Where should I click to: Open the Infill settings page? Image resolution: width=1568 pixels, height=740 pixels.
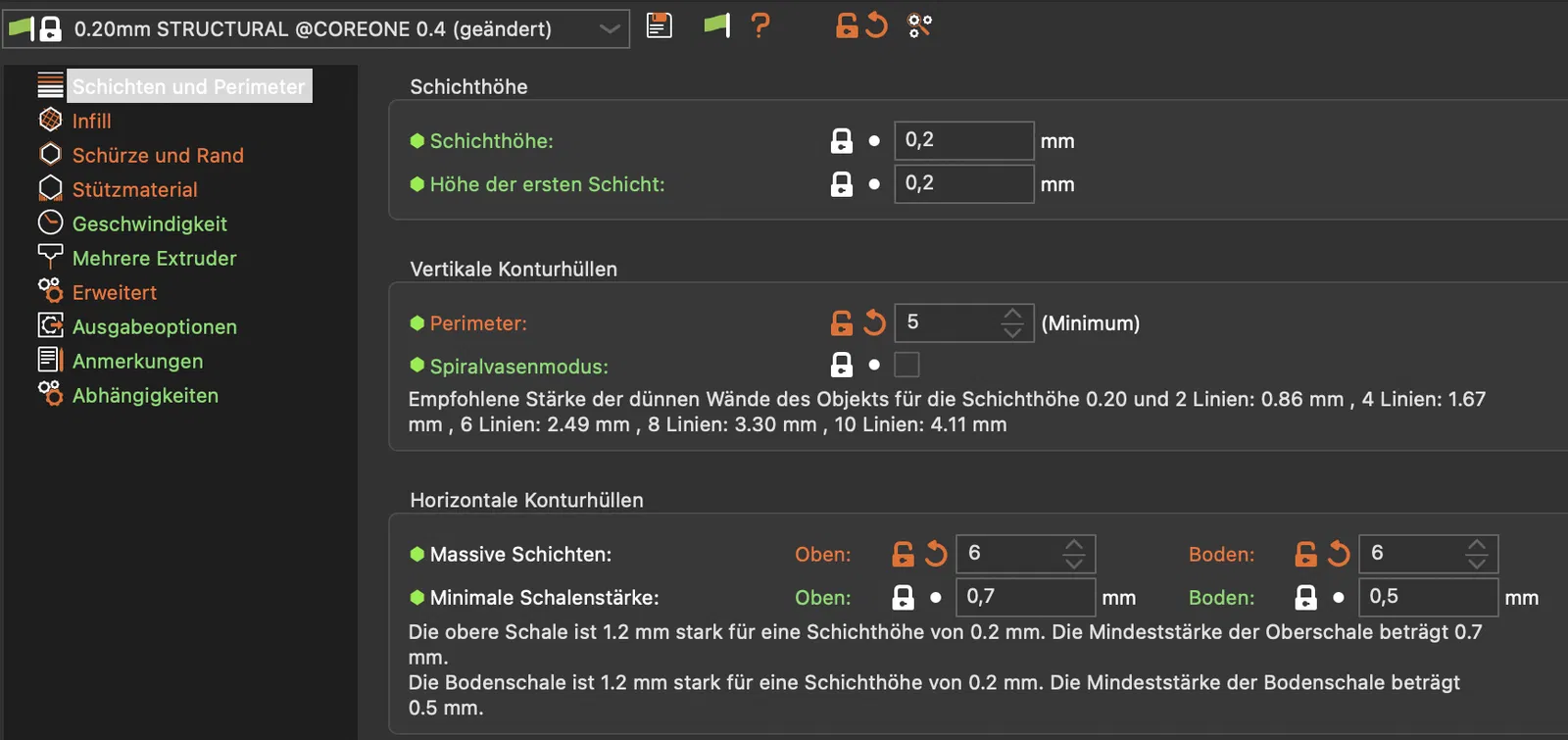point(91,121)
